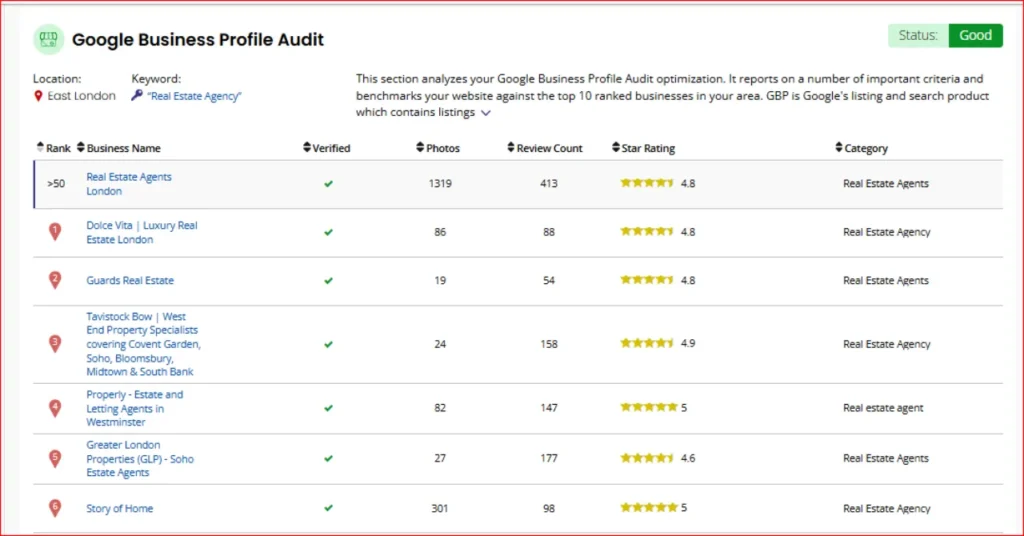
Task: Click rank 1 map pin marker
Action: coord(55,232)
